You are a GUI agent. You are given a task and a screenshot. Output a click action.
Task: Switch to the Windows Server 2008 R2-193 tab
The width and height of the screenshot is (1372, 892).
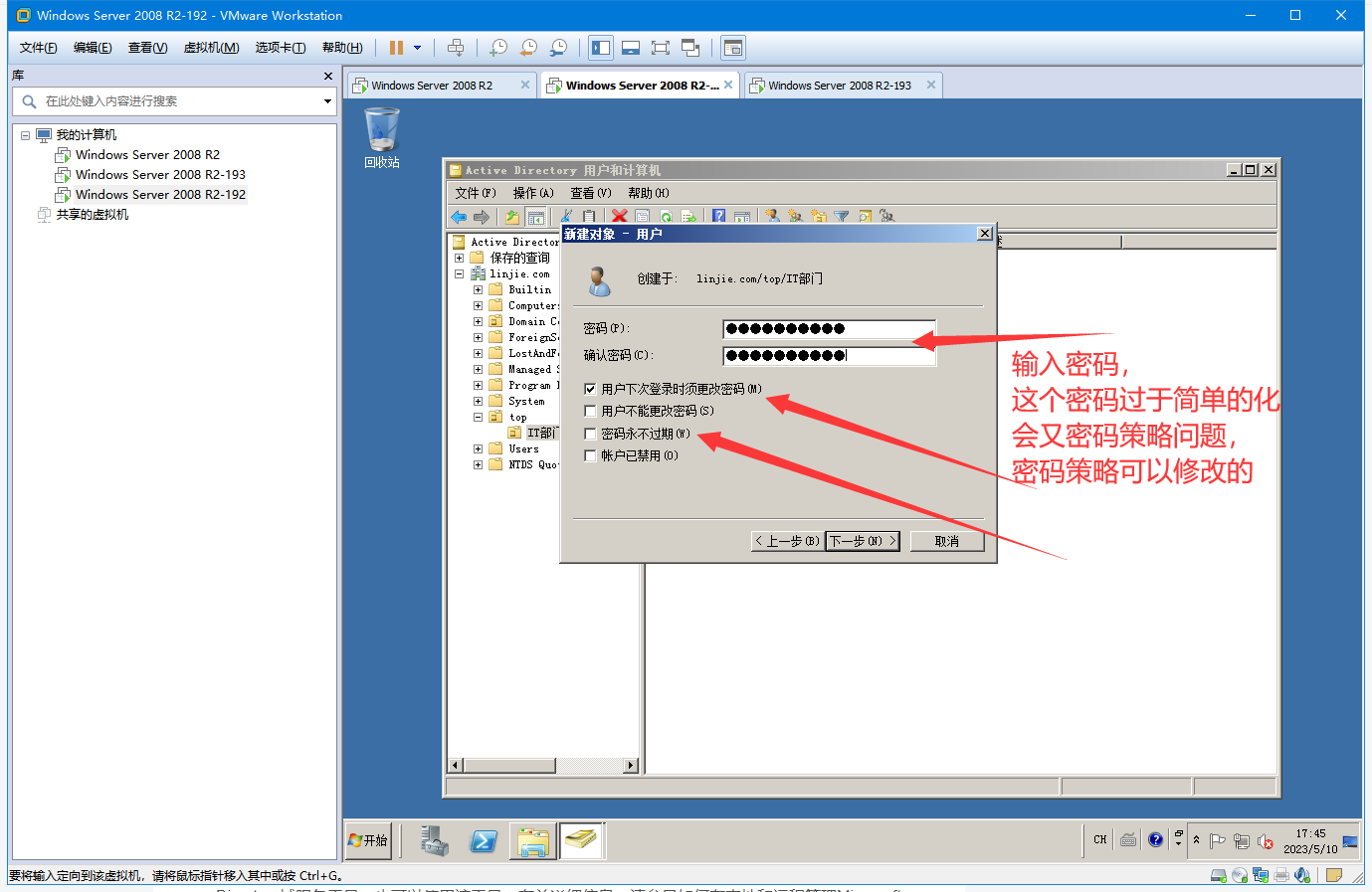click(x=842, y=86)
